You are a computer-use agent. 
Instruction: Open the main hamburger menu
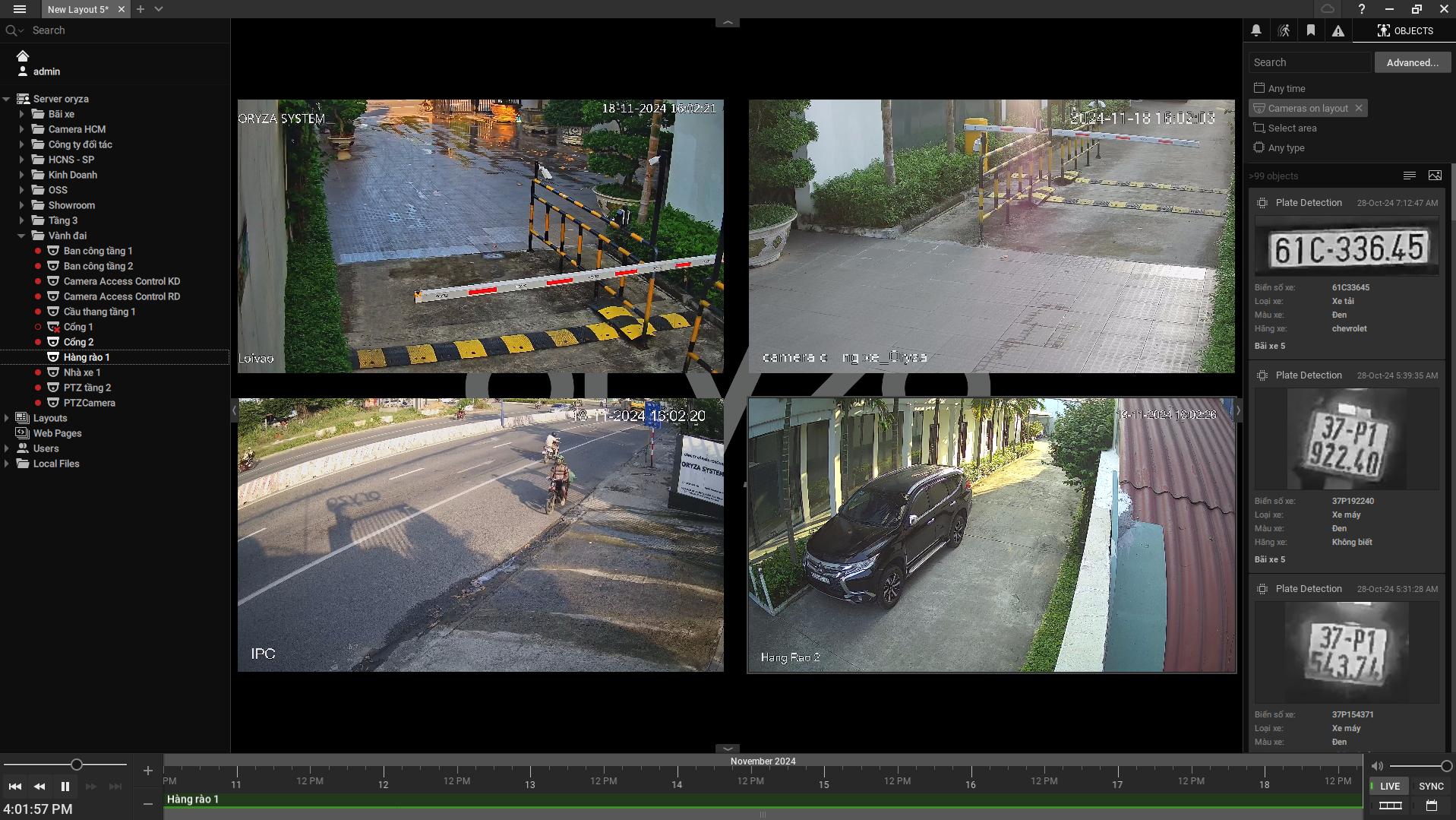tap(20, 9)
